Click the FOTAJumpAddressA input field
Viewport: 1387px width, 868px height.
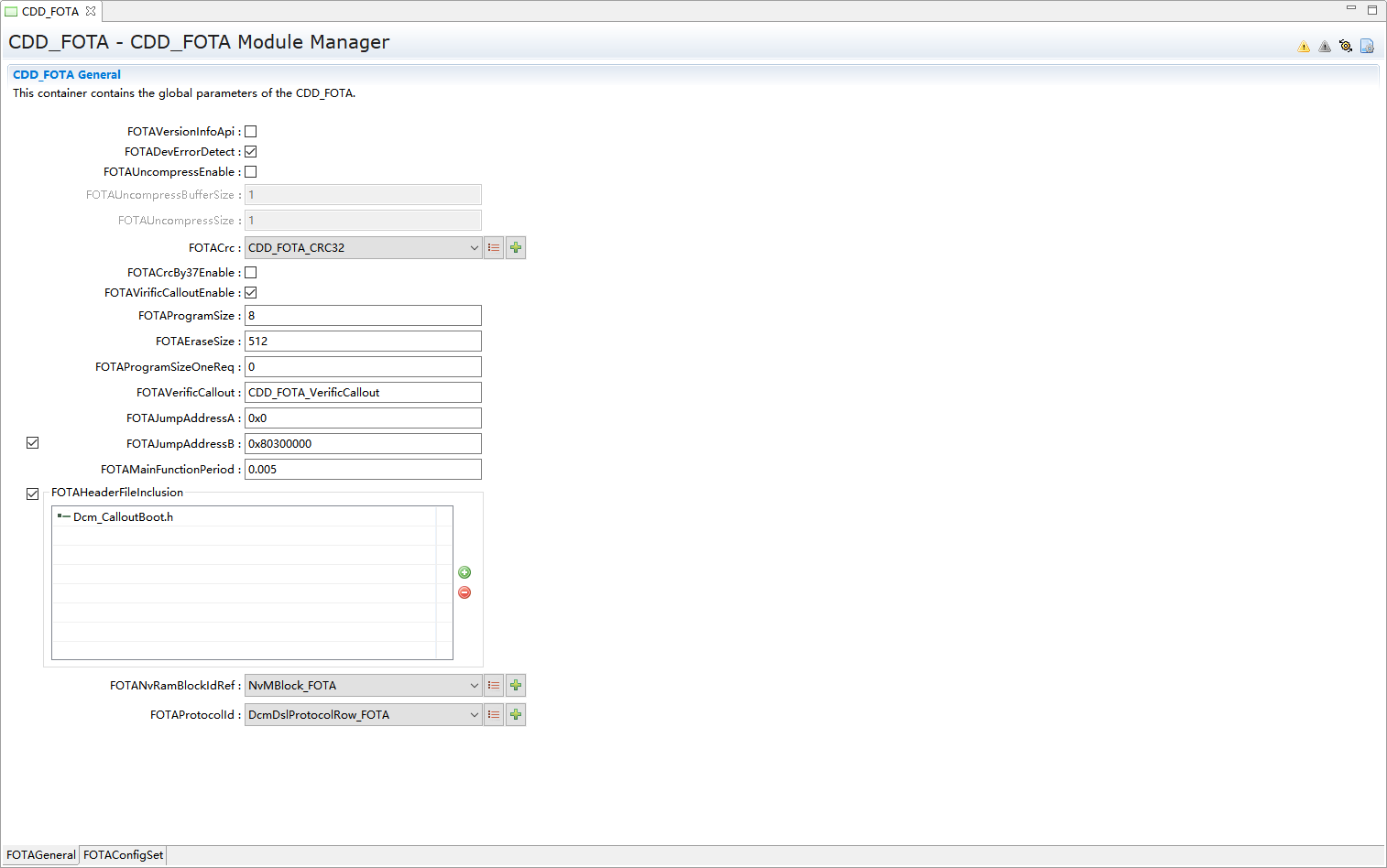tap(363, 418)
